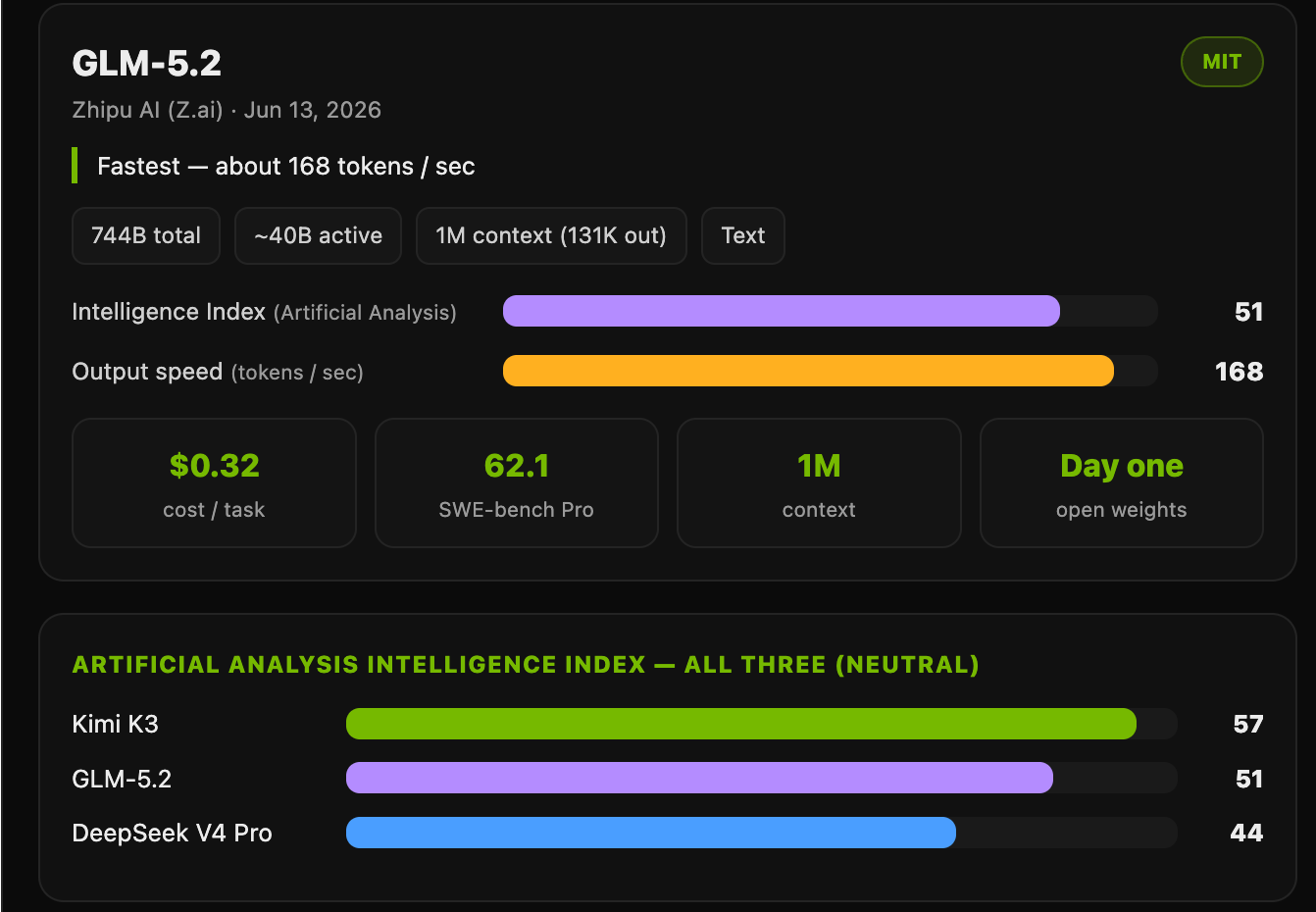1316x912 pixels.
Task: Select the 744B total chip
Action: (146, 235)
